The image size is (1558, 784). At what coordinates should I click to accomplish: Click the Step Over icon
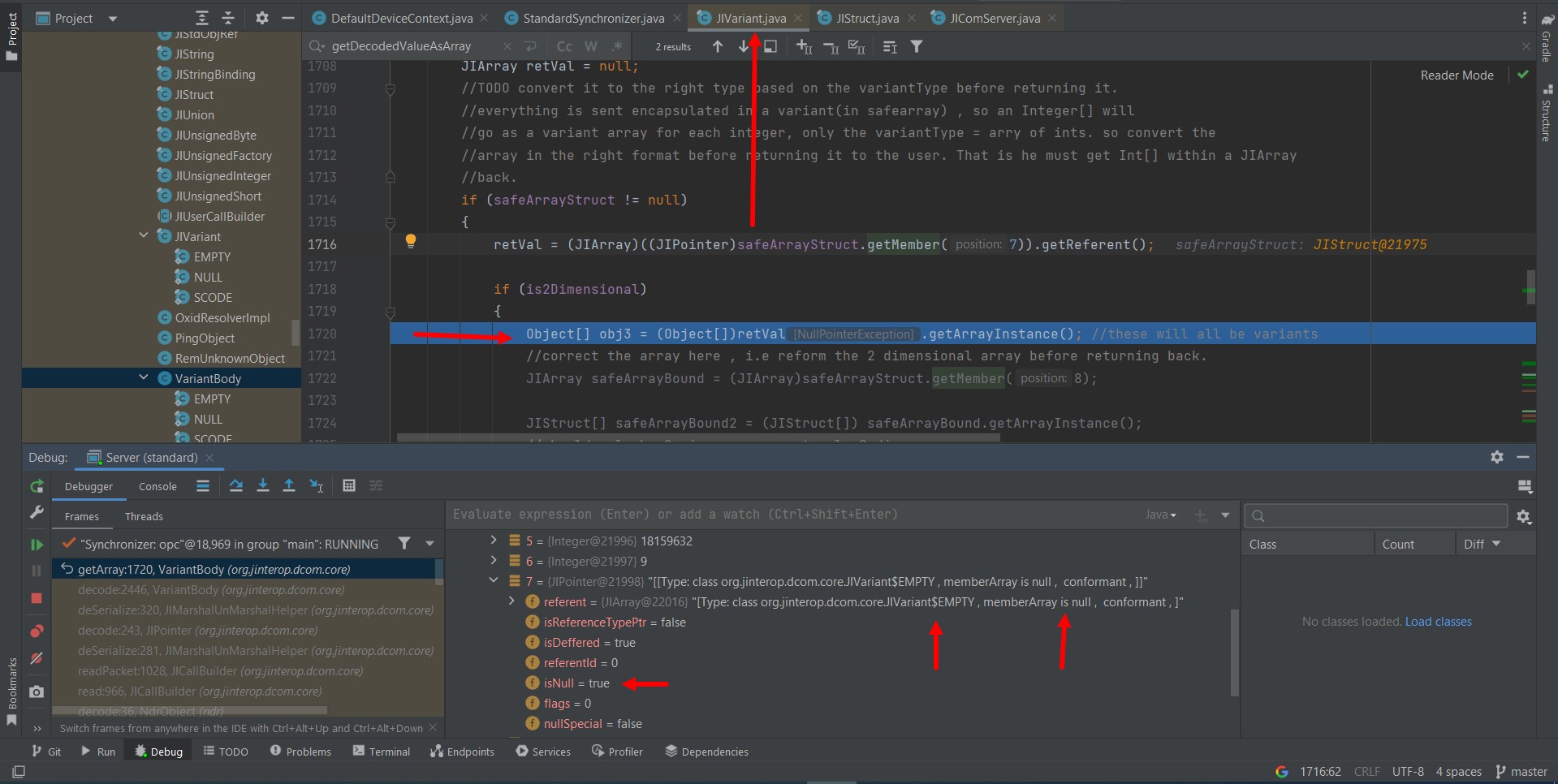[235, 485]
